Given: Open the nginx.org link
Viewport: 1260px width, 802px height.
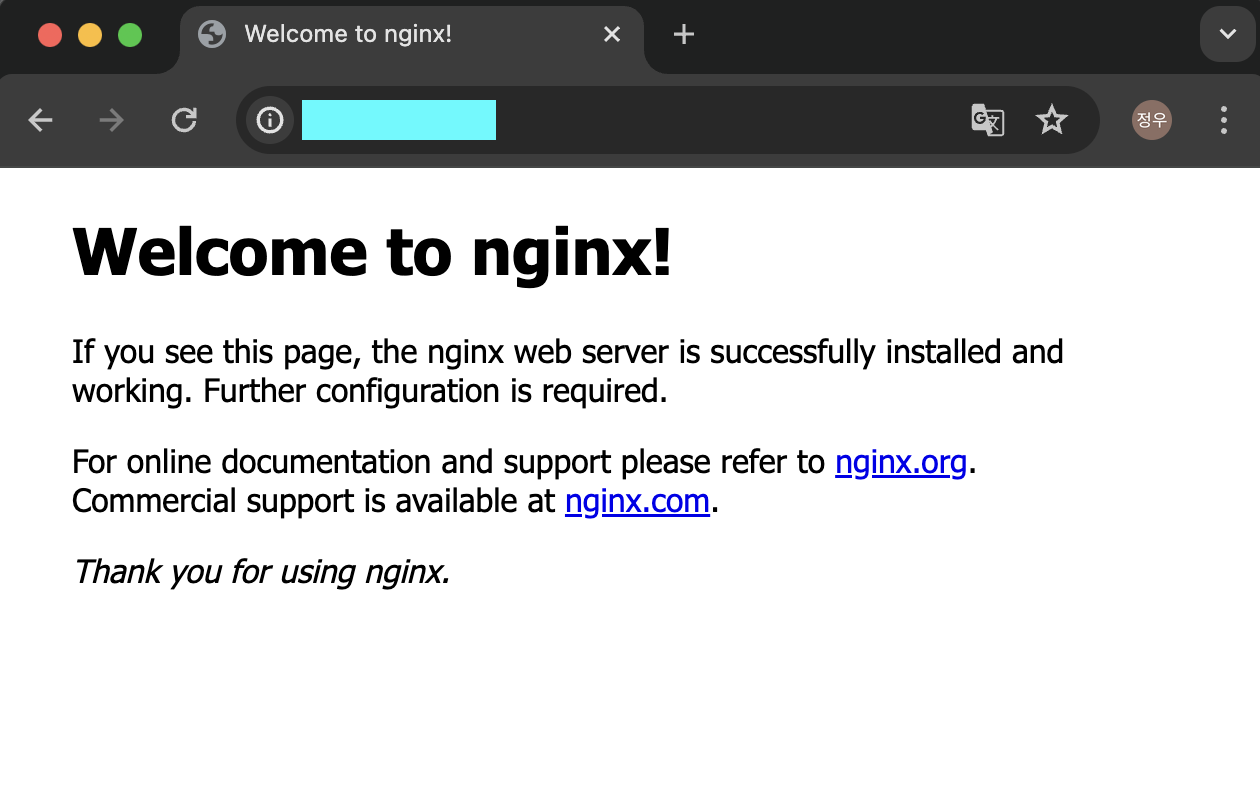Looking at the screenshot, I should coord(901,462).
